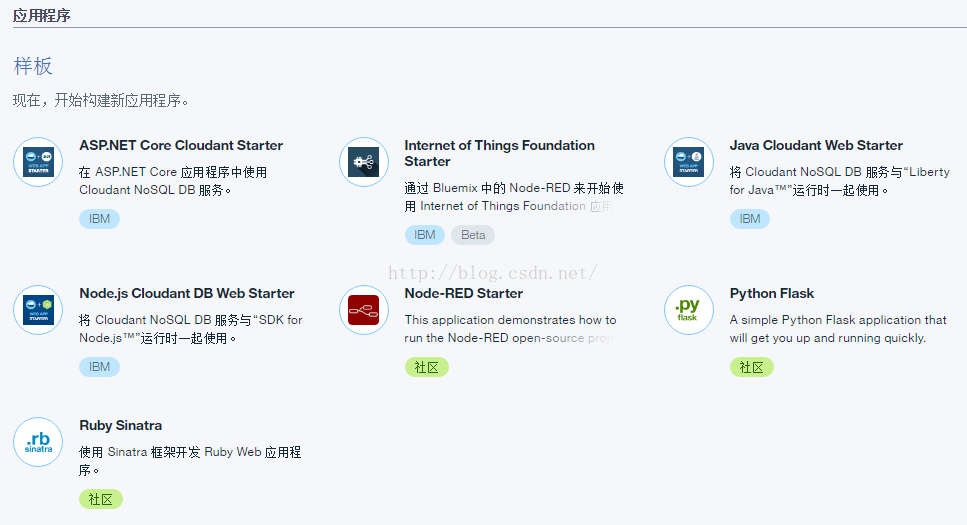
Task: Open Node.js Cloudant DB Web Starter title
Action: point(187,294)
